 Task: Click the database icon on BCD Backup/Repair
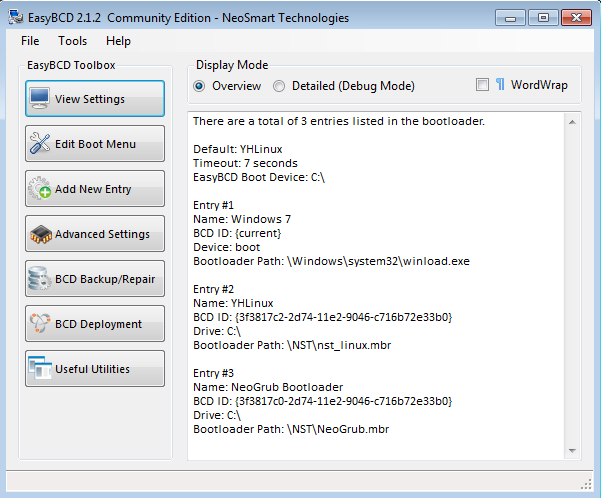coord(39,278)
